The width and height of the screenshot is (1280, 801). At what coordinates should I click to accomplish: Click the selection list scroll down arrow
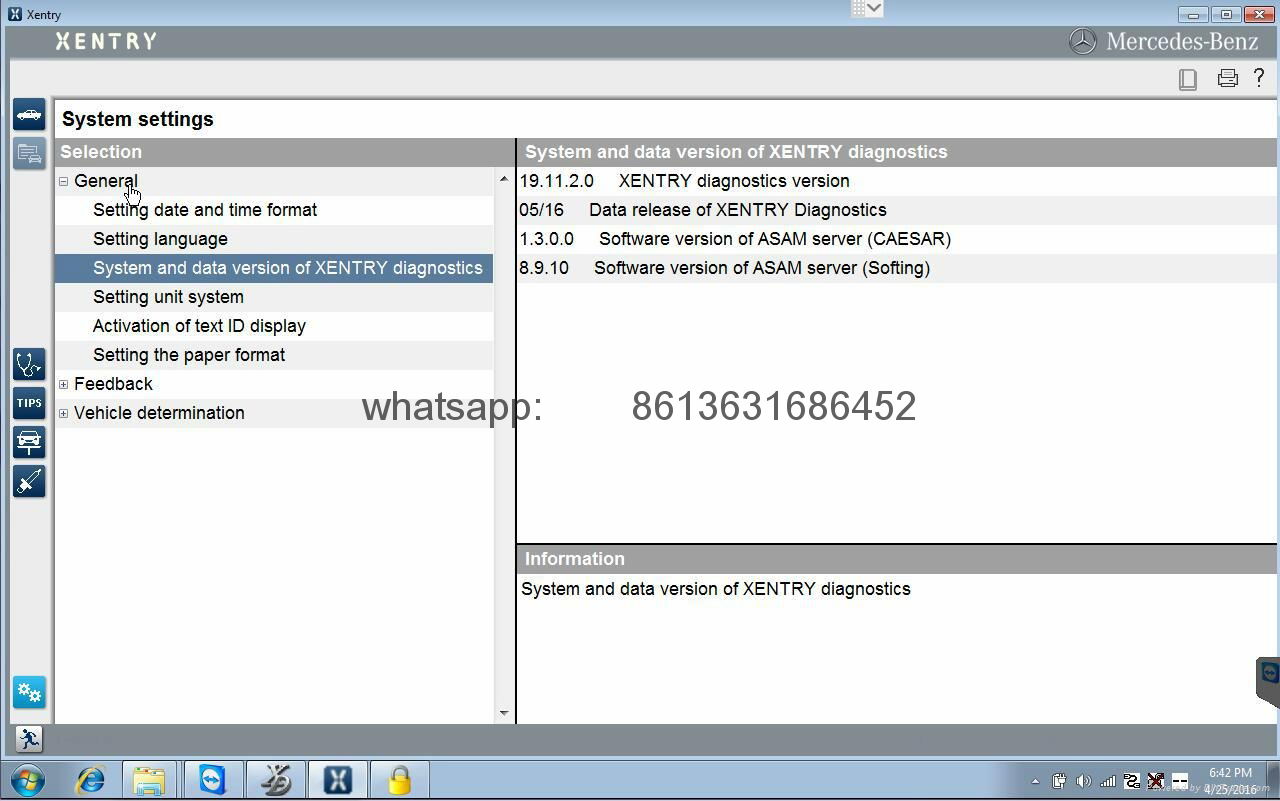coord(503,713)
